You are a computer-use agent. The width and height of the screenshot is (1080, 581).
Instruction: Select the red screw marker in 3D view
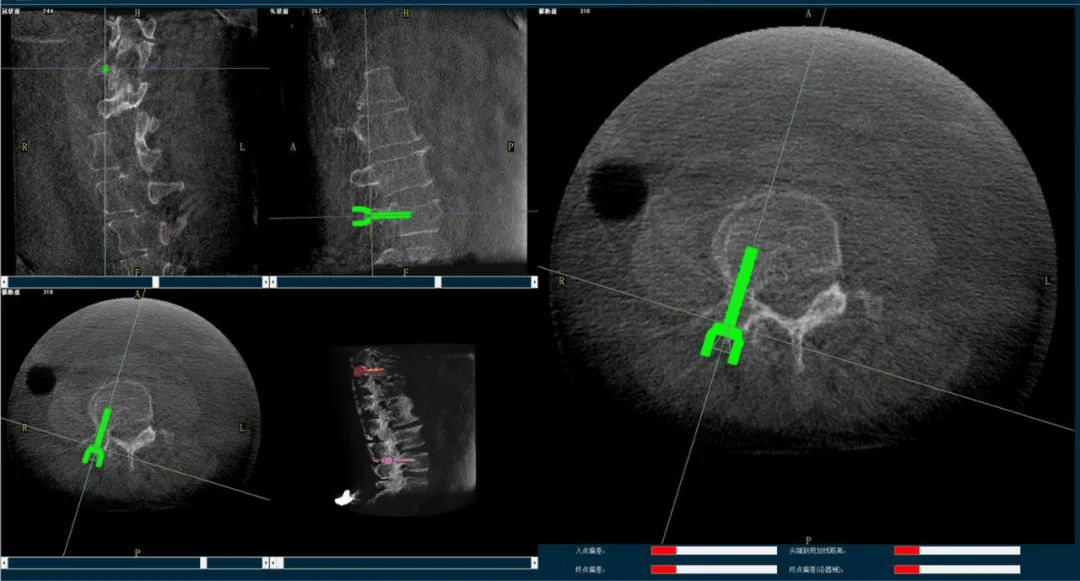(359, 372)
